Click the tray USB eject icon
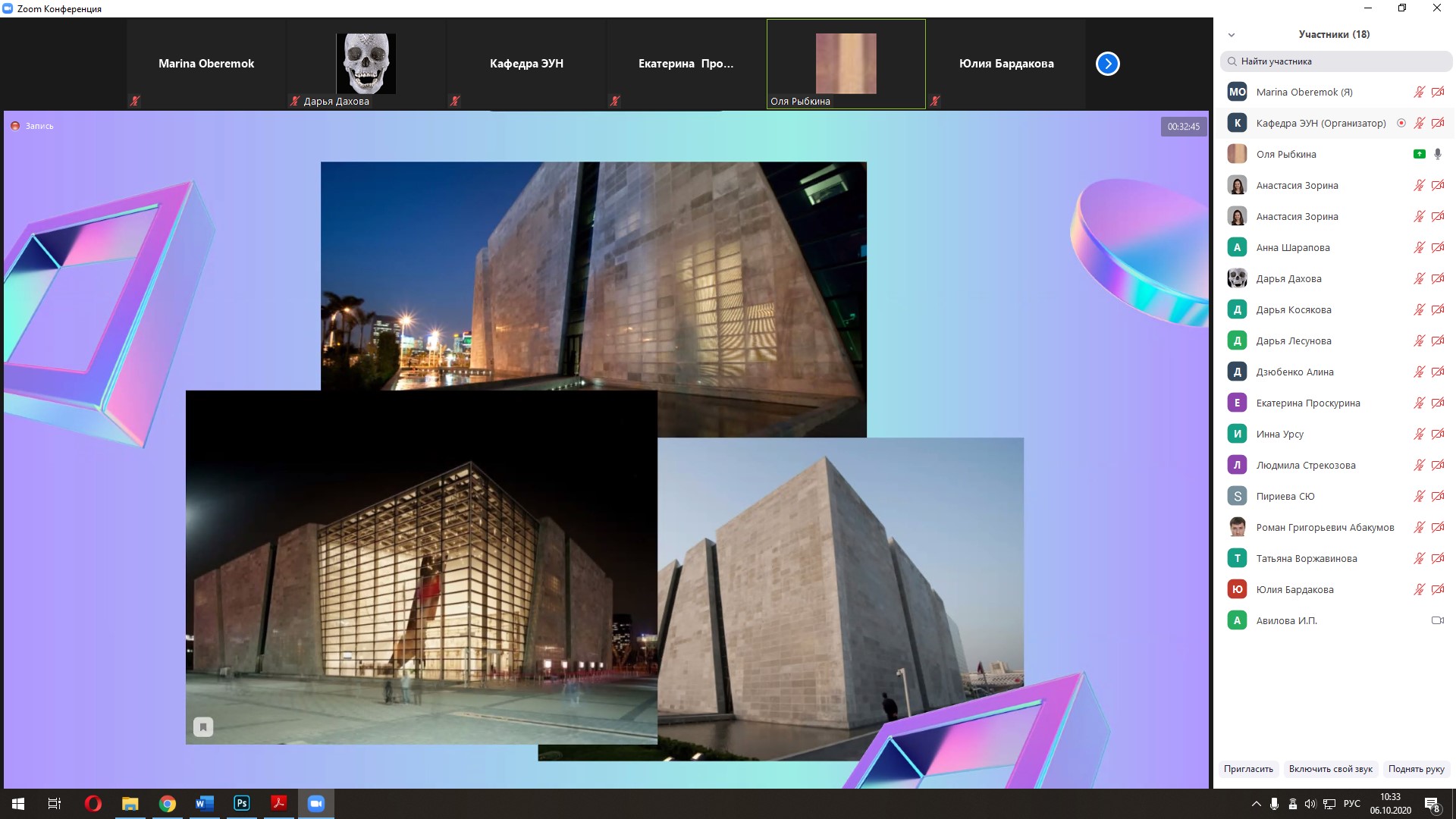Screen dimensions: 1456x819 [x=1292, y=804]
